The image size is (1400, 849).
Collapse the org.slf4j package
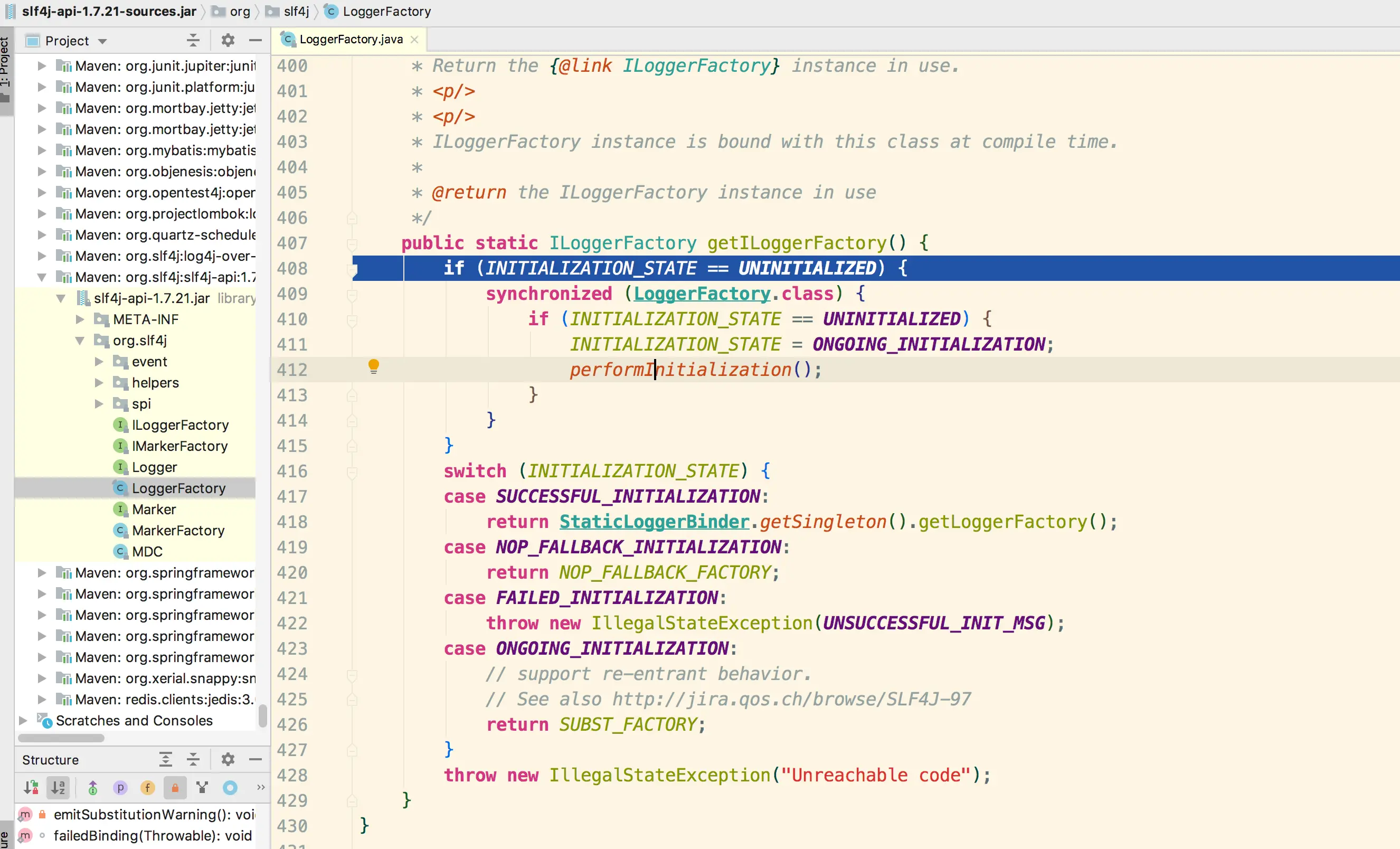click(x=80, y=341)
